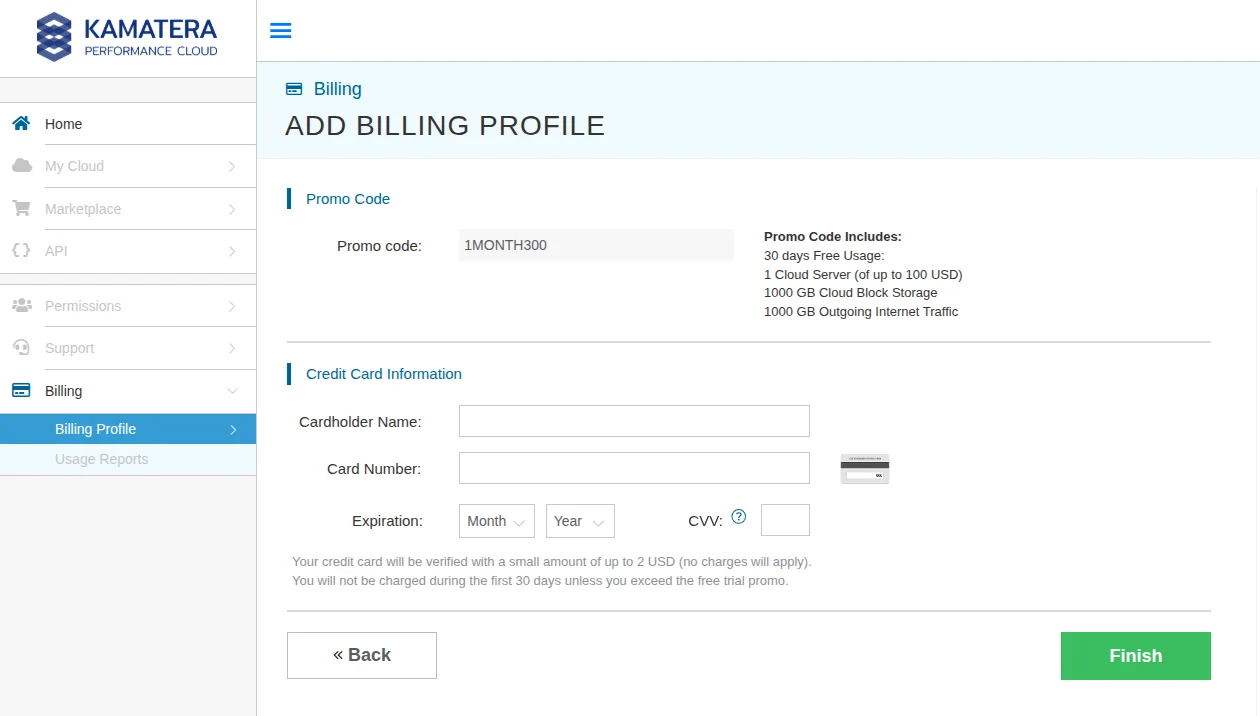Expand the My Cloud menu chevron
The height and width of the screenshot is (716, 1260).
(x=232, y=166)
